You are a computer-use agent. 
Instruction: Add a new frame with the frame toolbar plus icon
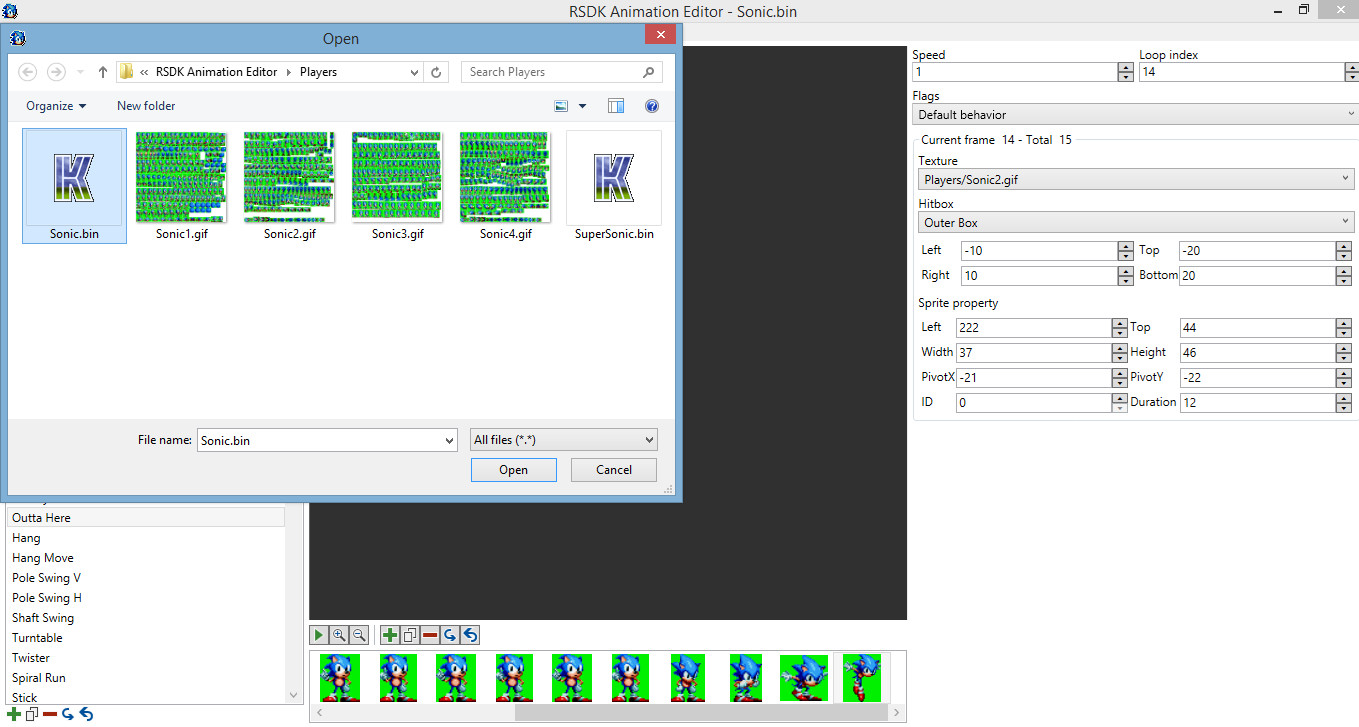click(x=390, y=635)
